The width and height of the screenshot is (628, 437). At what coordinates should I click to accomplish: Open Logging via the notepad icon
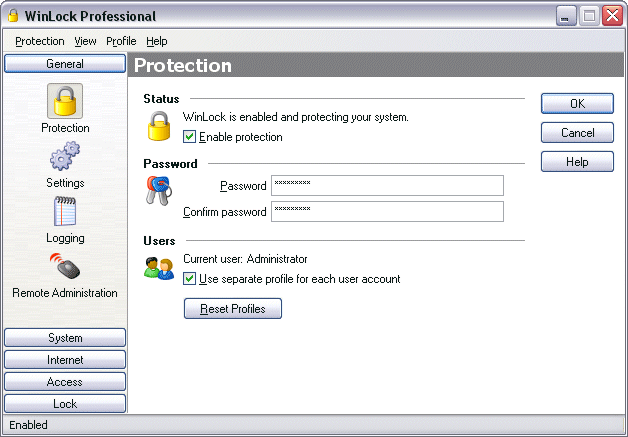click(65, 211)
